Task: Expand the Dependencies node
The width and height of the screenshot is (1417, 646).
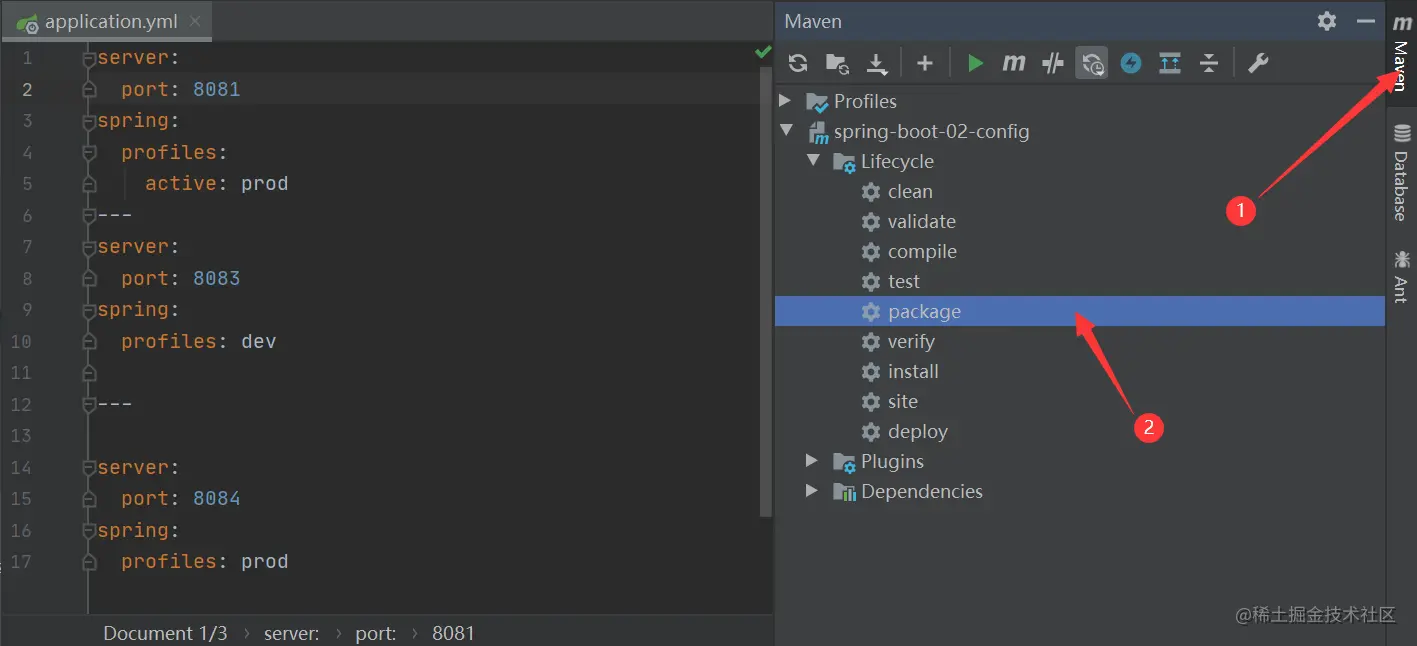Action: 812,491
